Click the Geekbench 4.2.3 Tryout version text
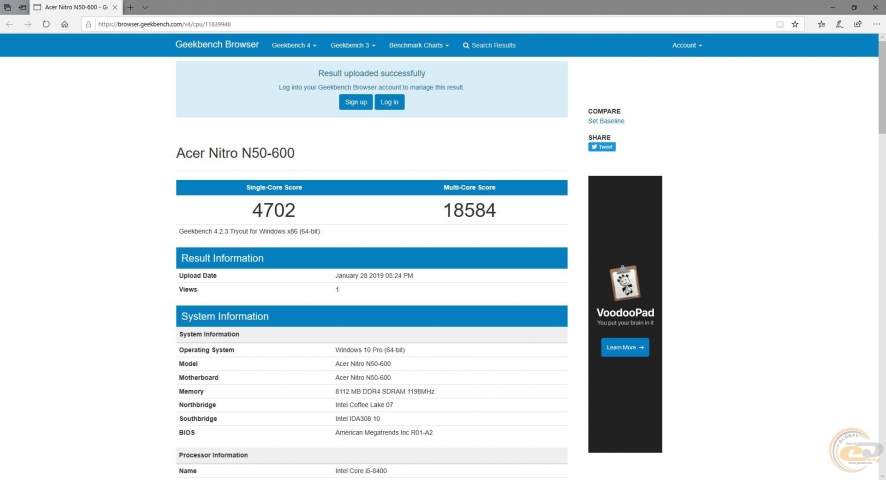 pos(249,231)
